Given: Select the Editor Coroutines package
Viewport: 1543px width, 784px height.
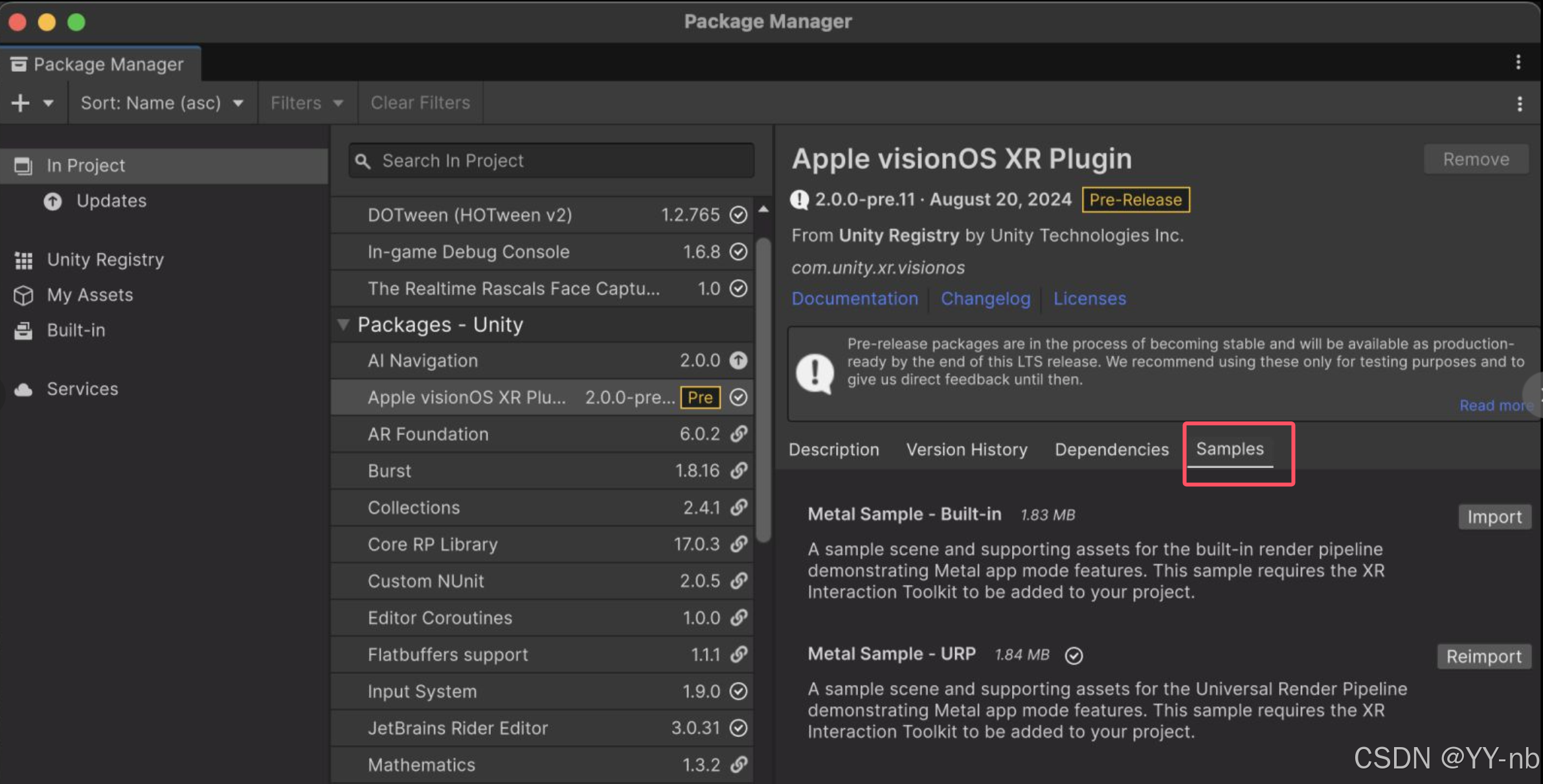Looking at the screenshot, I should pos(543,618).
